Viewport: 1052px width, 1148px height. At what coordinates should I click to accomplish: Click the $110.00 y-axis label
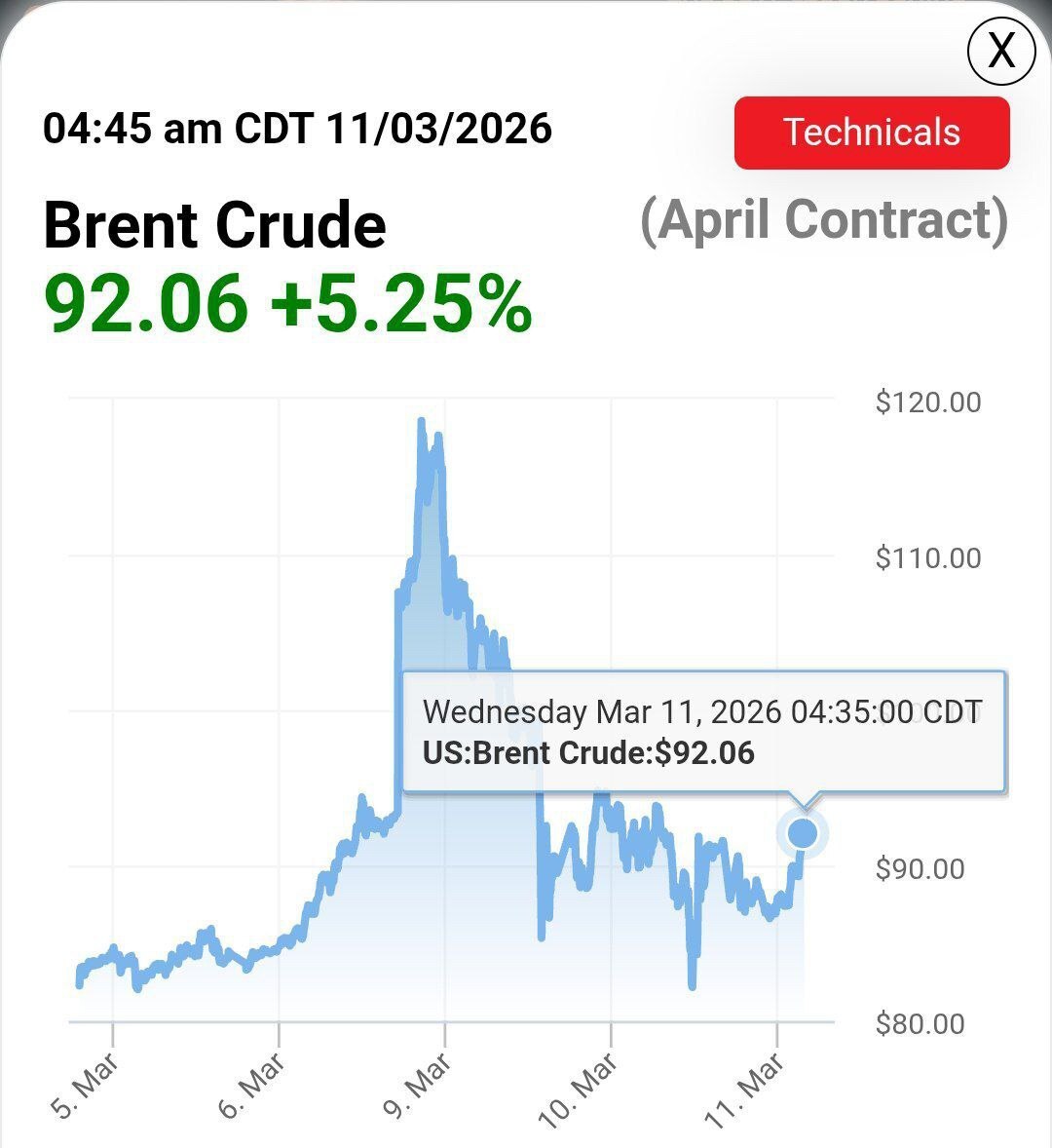coord(927,558)
